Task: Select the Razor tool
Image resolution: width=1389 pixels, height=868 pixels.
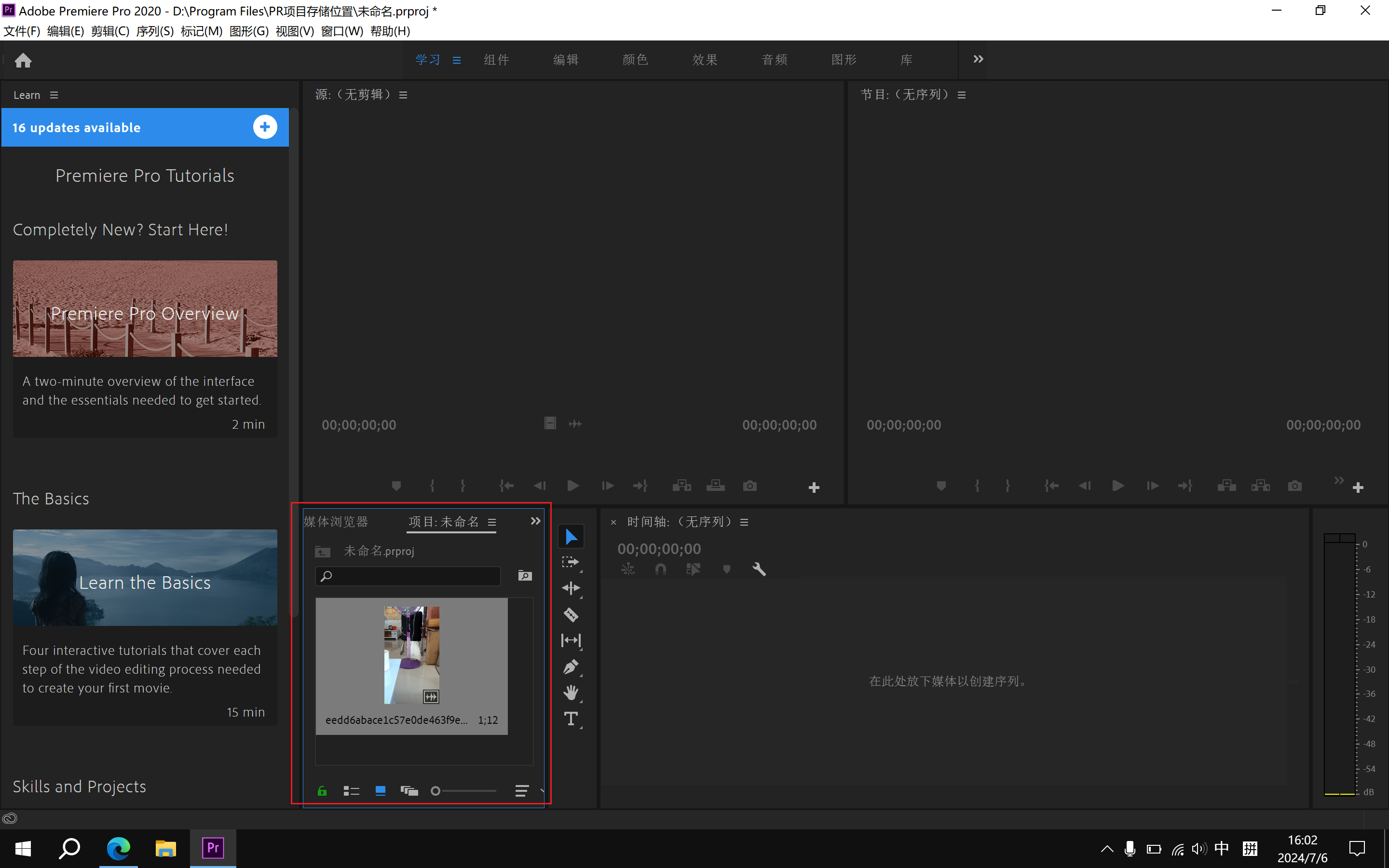Action: (571, 615)
